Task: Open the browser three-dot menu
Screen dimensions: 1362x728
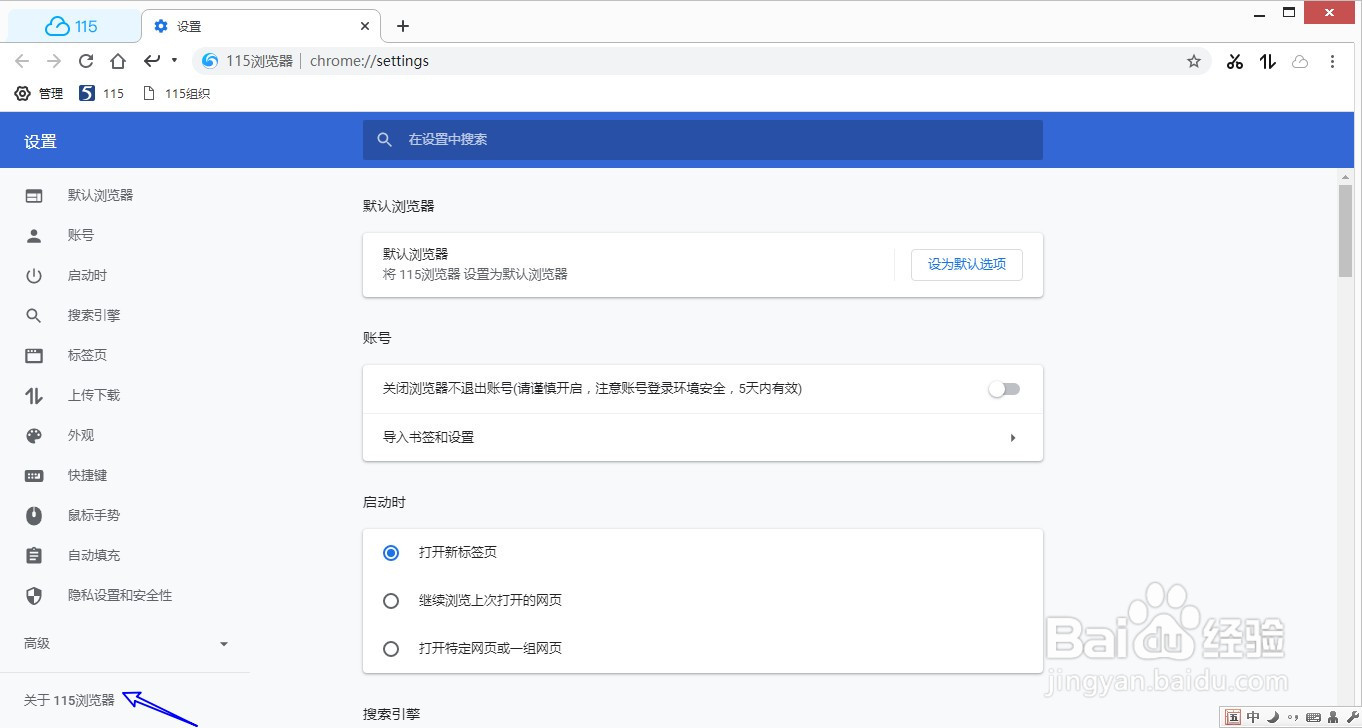Action: pyautogui.click(x=1332, y=61)
